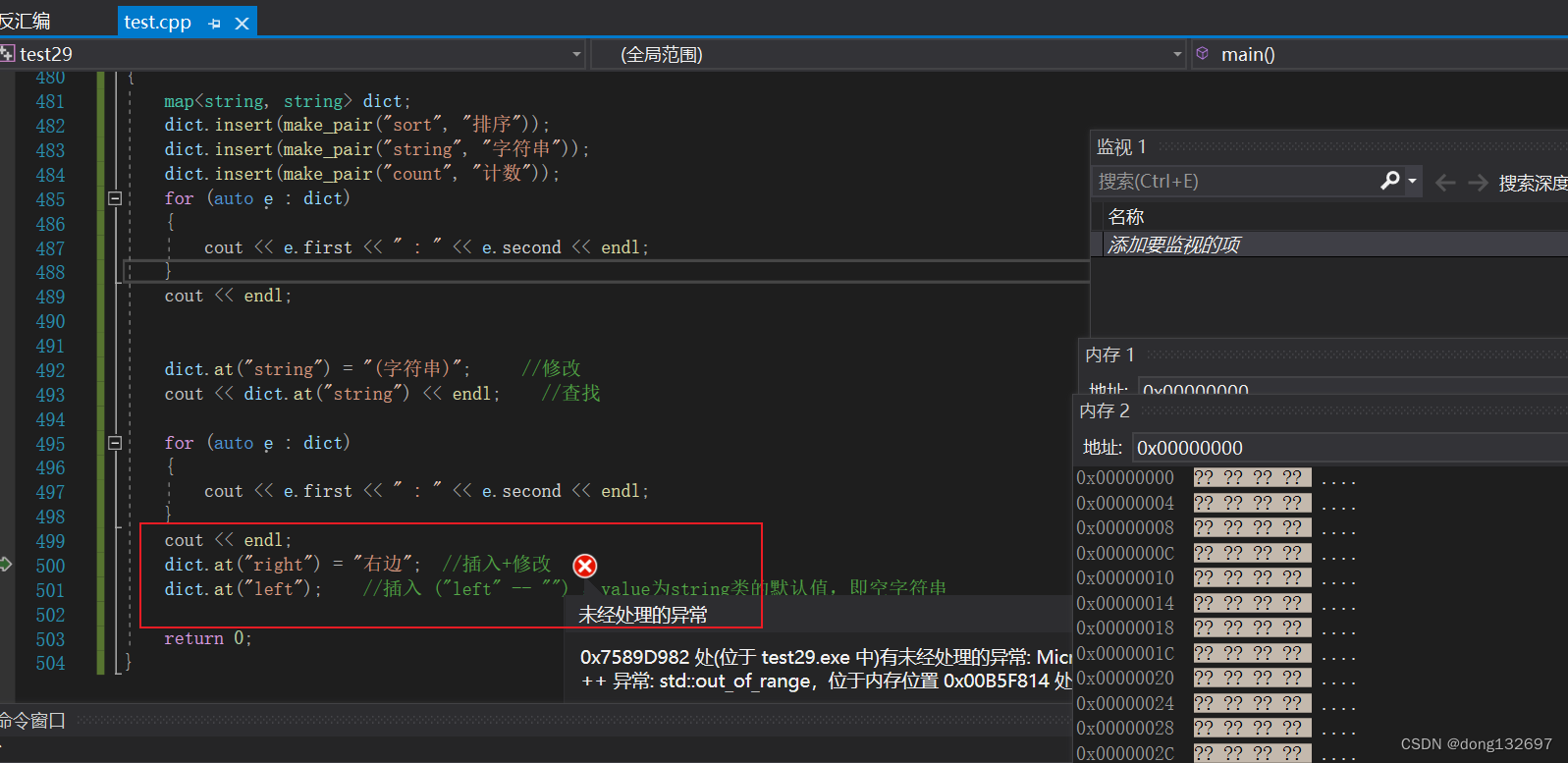Viewport: 1568px width, 763px height.
Task: Click code line dict.at("left")
Action: tap(243, 589)
